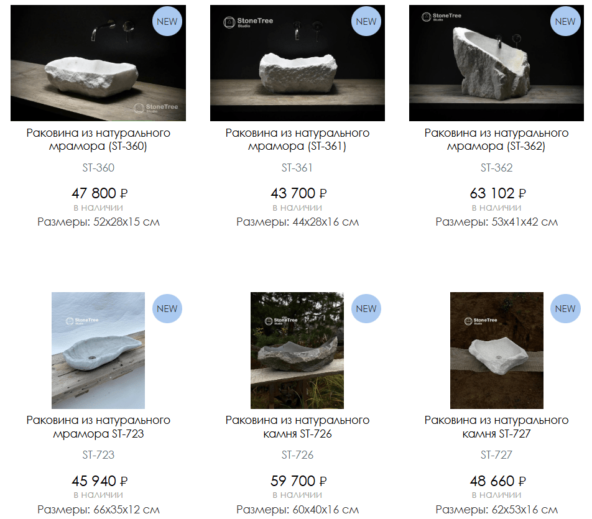
Task: Open product title link камня ST-727
Action: point(496,427)
